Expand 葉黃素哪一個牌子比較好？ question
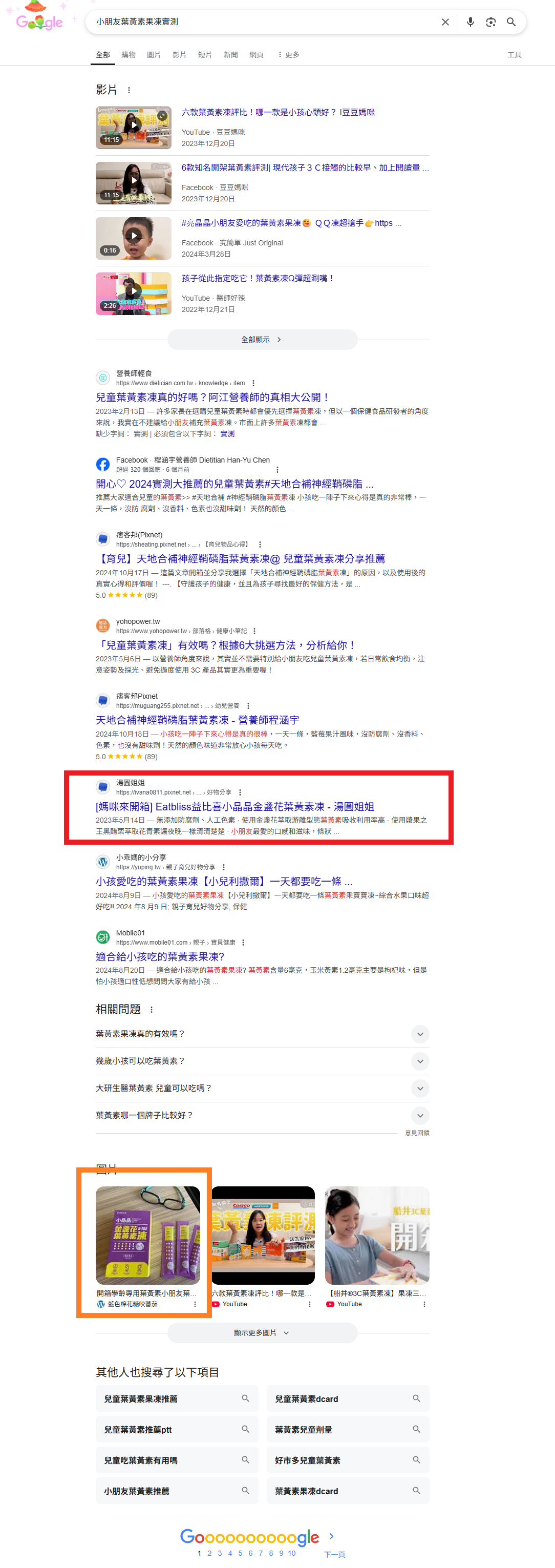 click(262, 1115)
